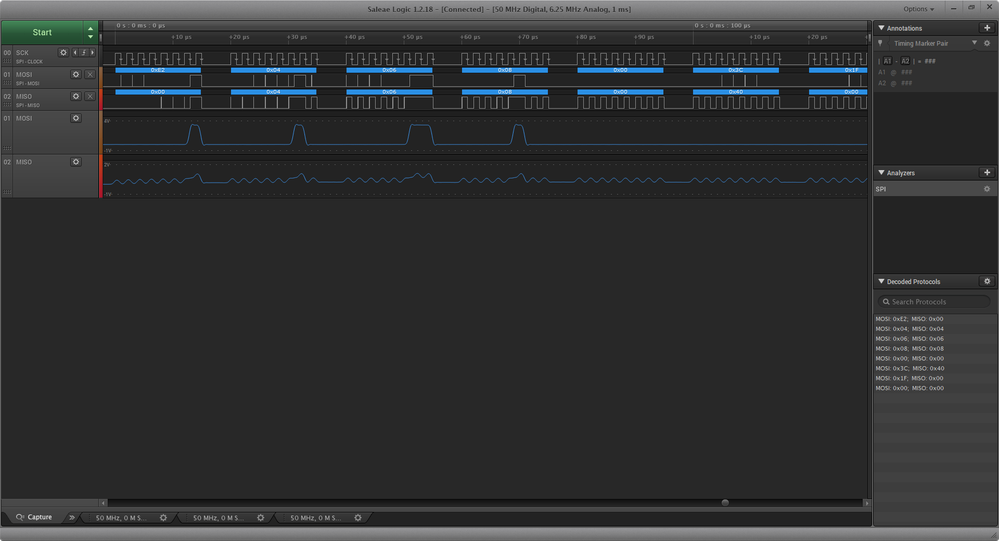Viewport: 999px width, 541px height.
Task: Restore the Saleae Logic window size
Action: pos(972,8)
